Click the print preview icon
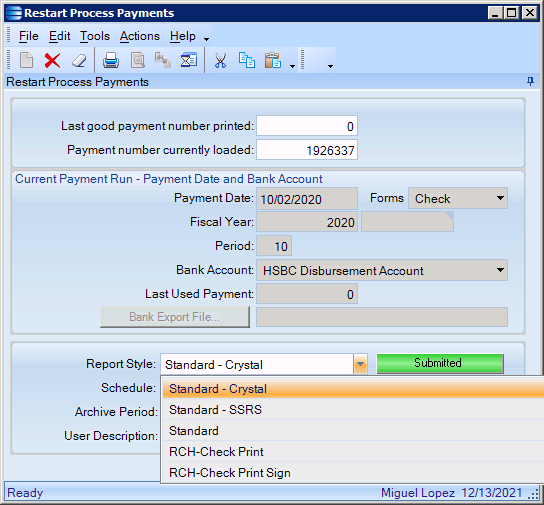 [x=137, y=61]
